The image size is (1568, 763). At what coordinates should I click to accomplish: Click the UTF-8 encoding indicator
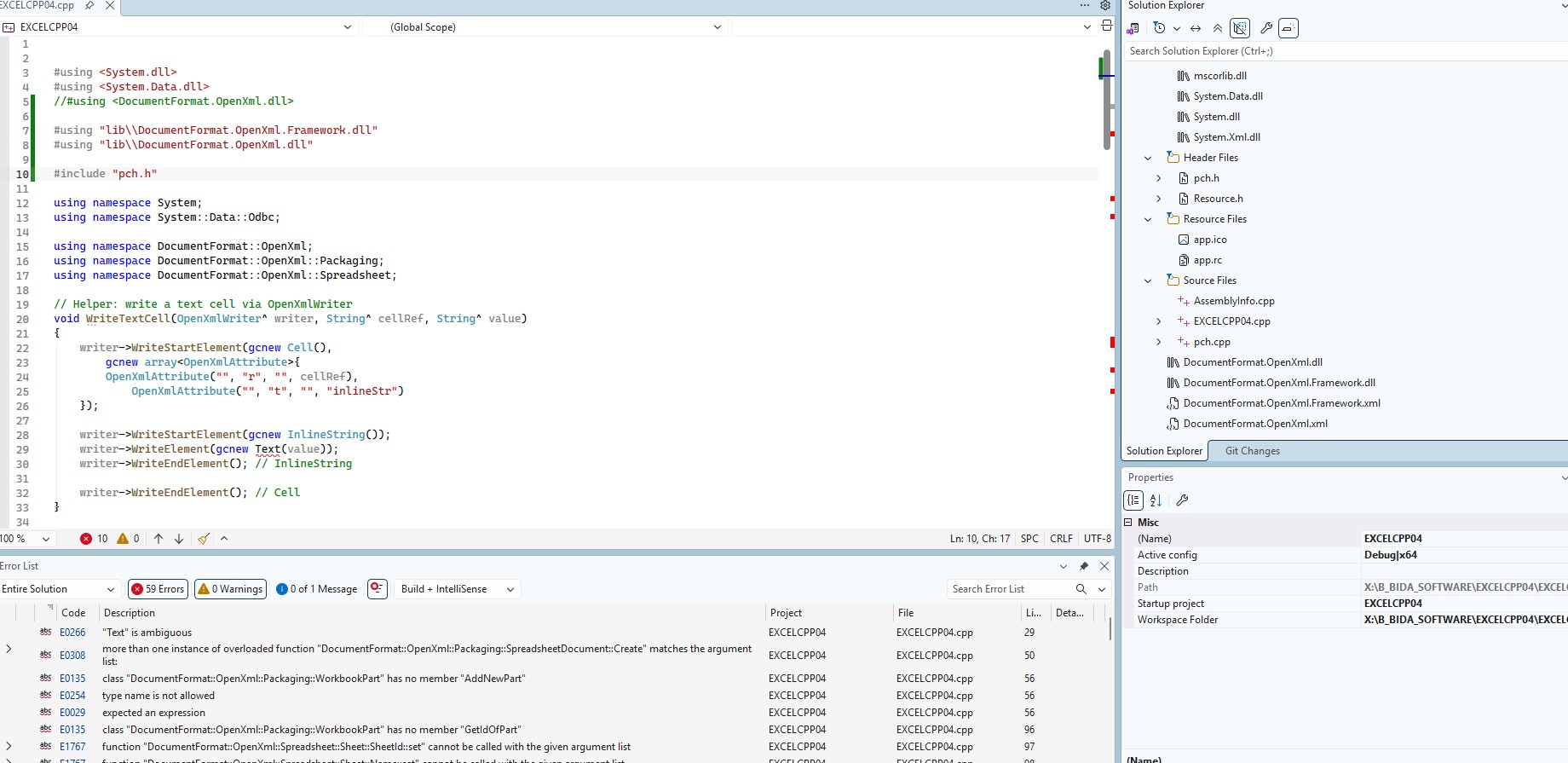coord(1098,539)
